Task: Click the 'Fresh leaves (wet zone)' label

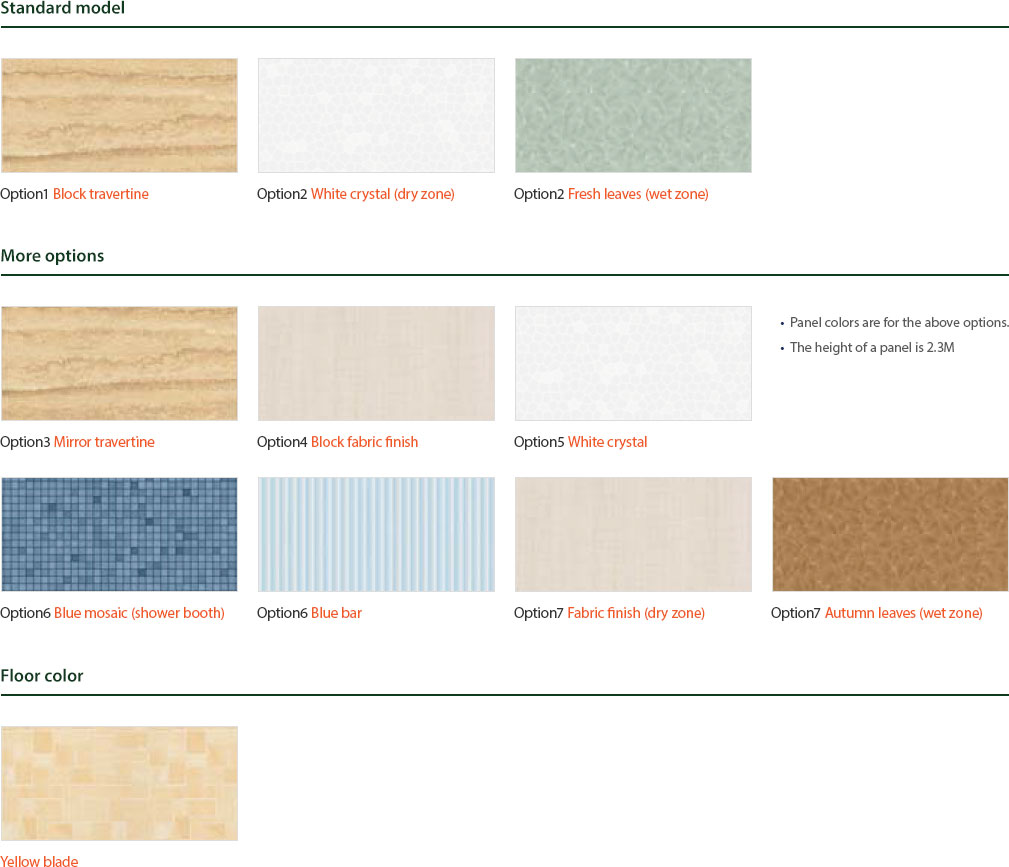Action: pos(638,194)
